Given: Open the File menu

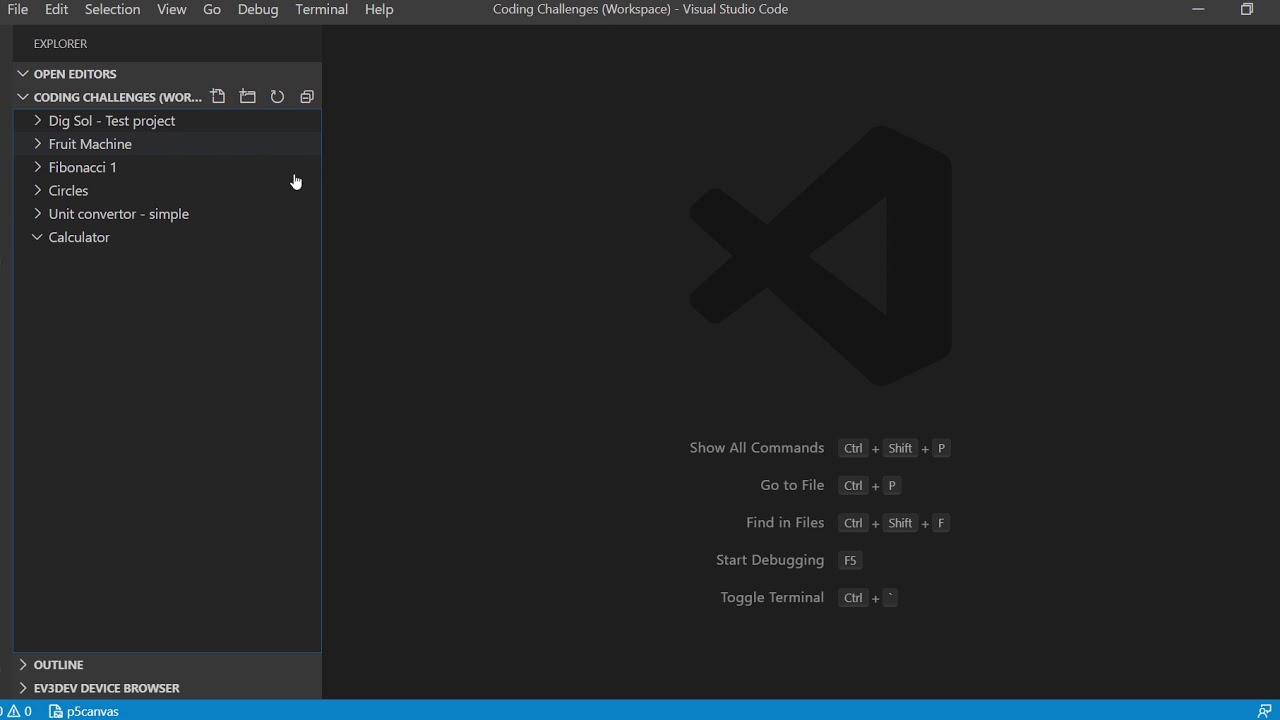Looking at the screenshot, I should click(x=18, y=9).
